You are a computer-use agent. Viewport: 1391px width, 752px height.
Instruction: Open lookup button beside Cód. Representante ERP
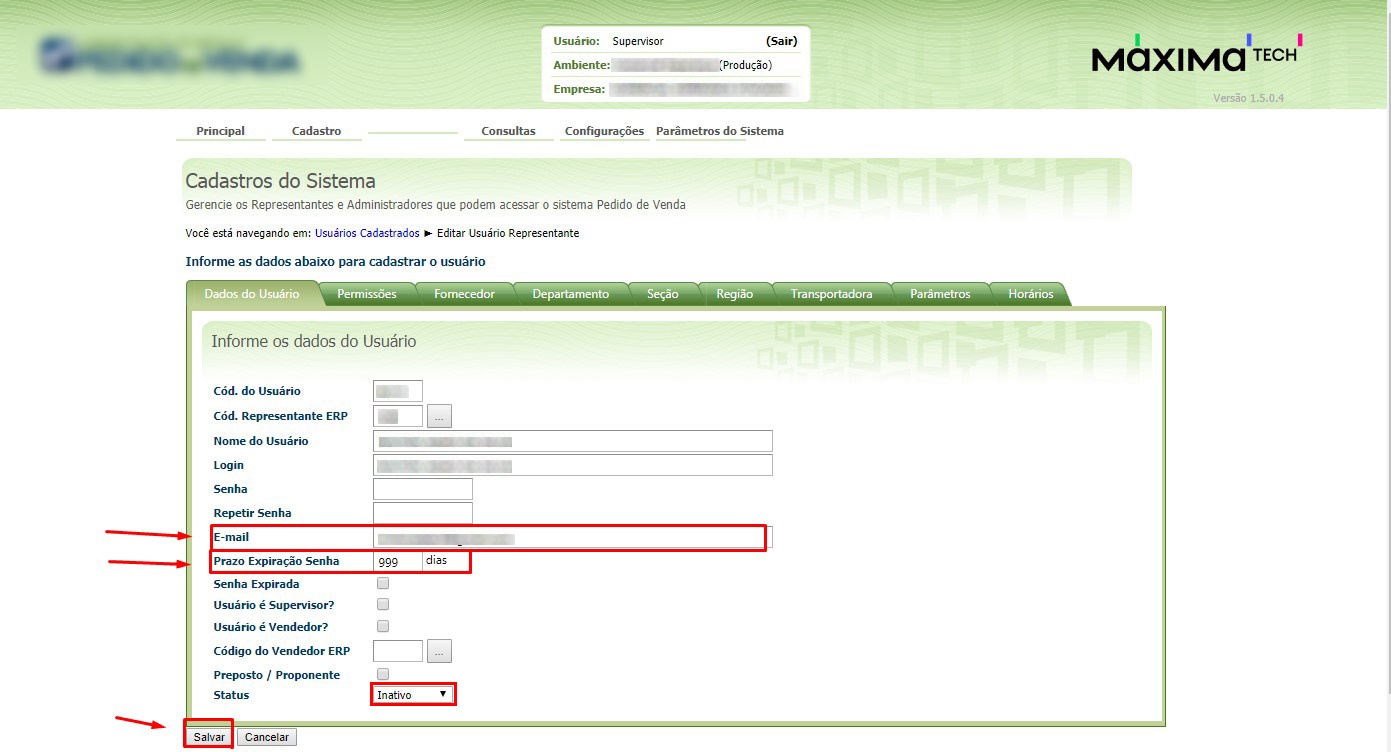[439, 416]
